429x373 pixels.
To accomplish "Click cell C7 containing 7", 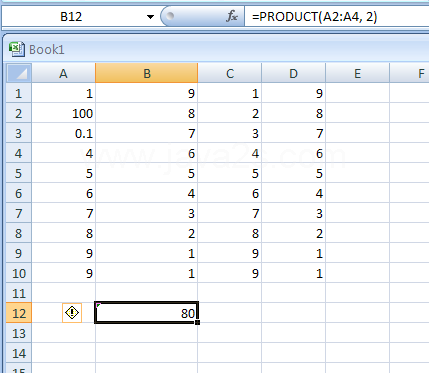I will [x=230, y=213].
